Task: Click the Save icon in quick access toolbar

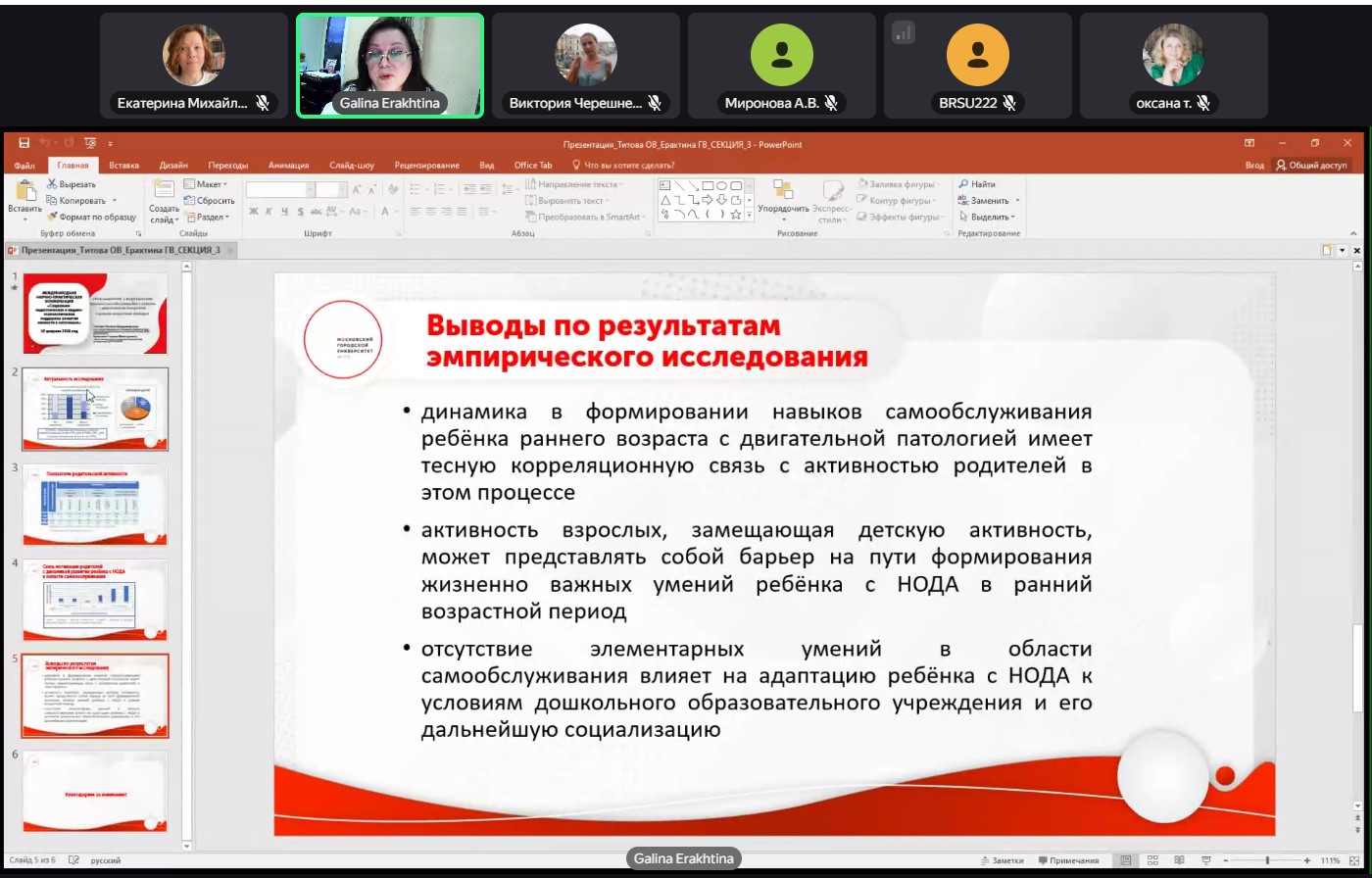Action: click(24, 144)
